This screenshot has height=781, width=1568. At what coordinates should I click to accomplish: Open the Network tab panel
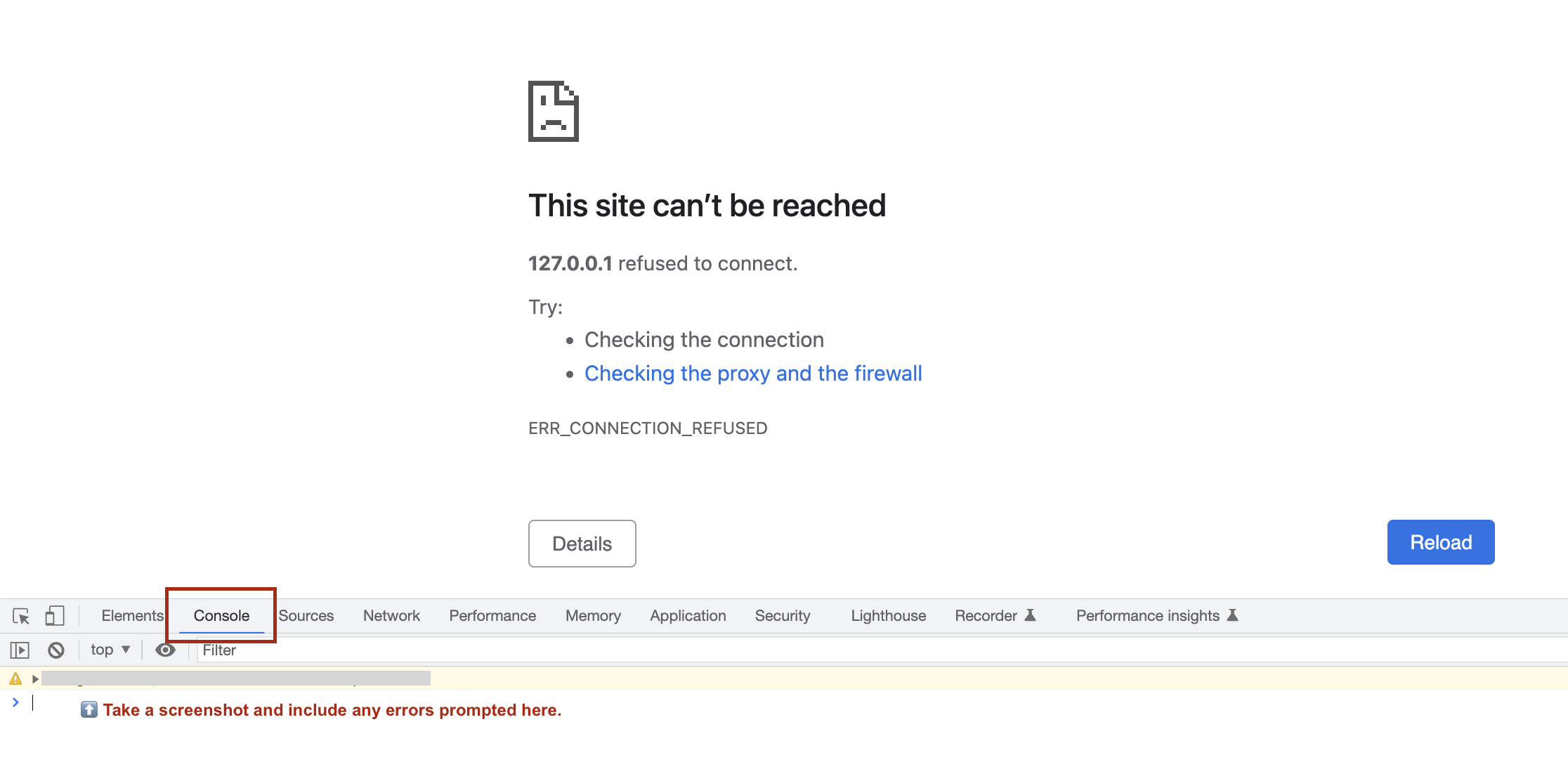tap(391, 615)
